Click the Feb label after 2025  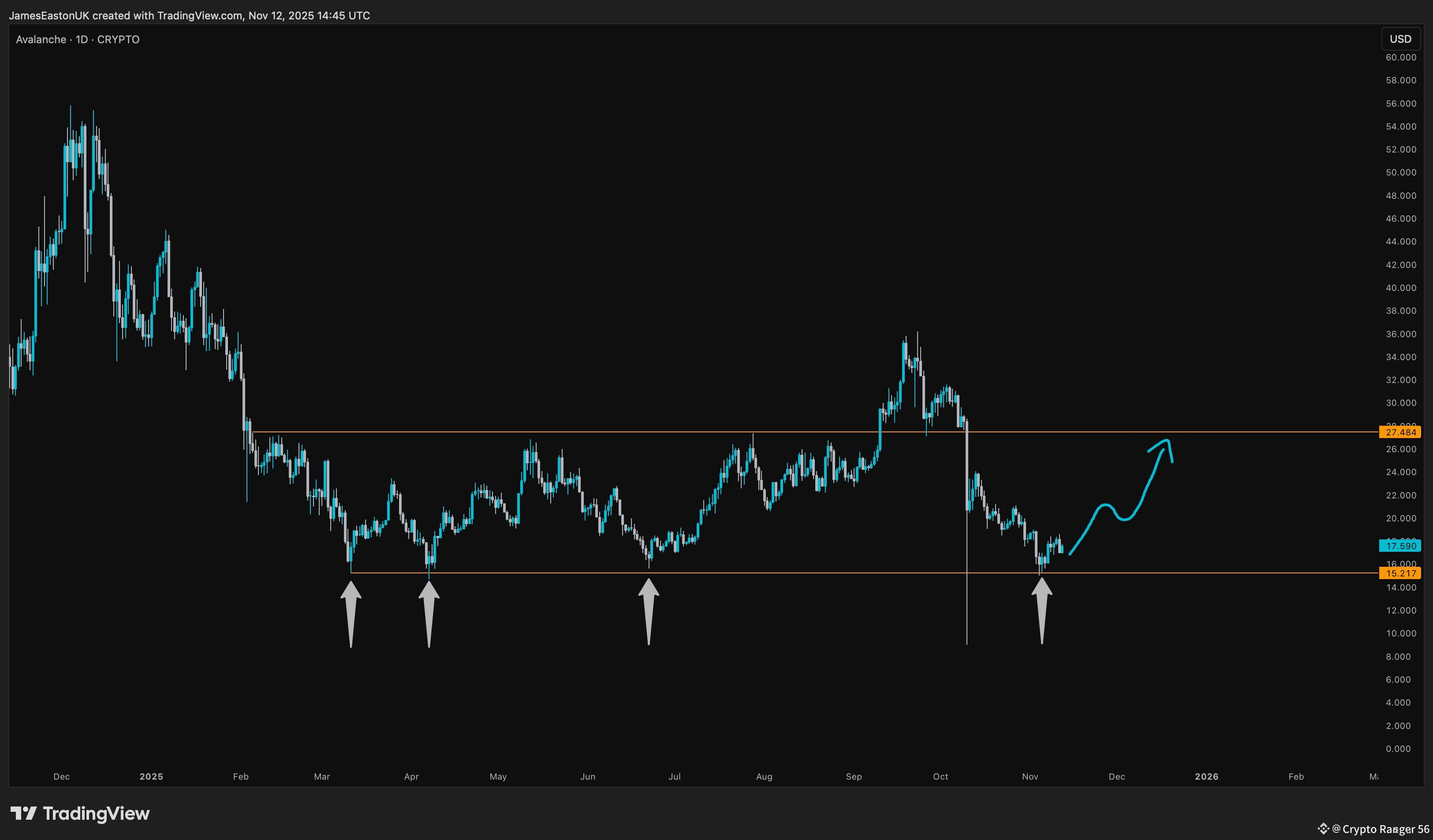pos(241,777)
